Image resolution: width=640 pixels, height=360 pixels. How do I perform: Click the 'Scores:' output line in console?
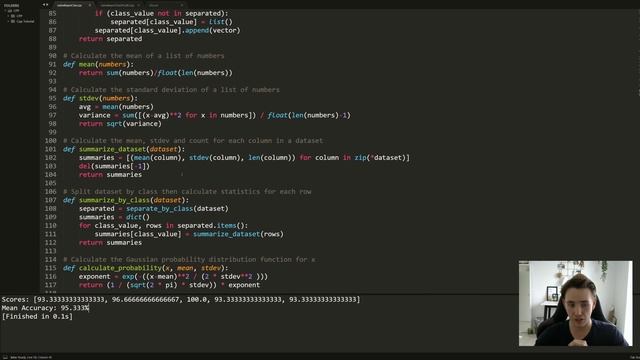click(181, 299)
